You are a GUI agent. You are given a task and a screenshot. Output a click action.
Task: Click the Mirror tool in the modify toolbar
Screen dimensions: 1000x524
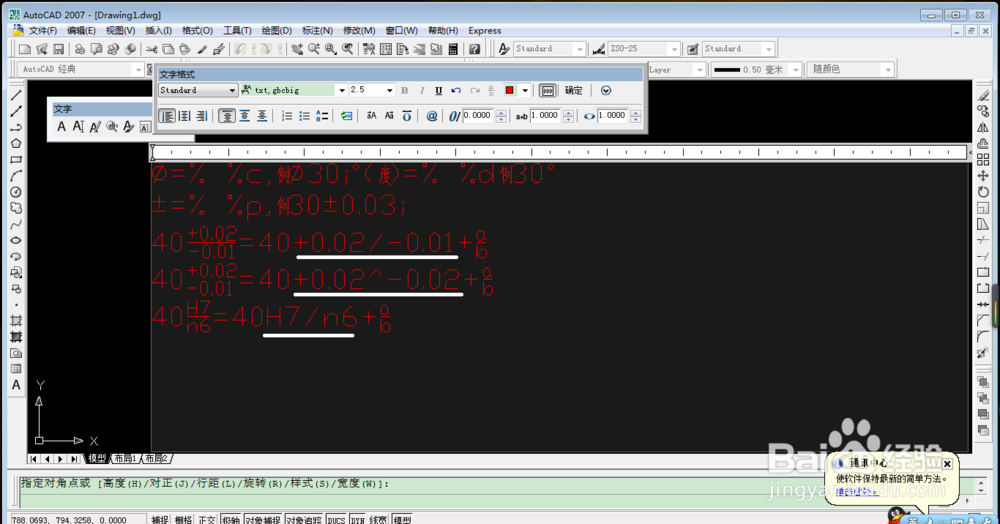coord(983,127)
